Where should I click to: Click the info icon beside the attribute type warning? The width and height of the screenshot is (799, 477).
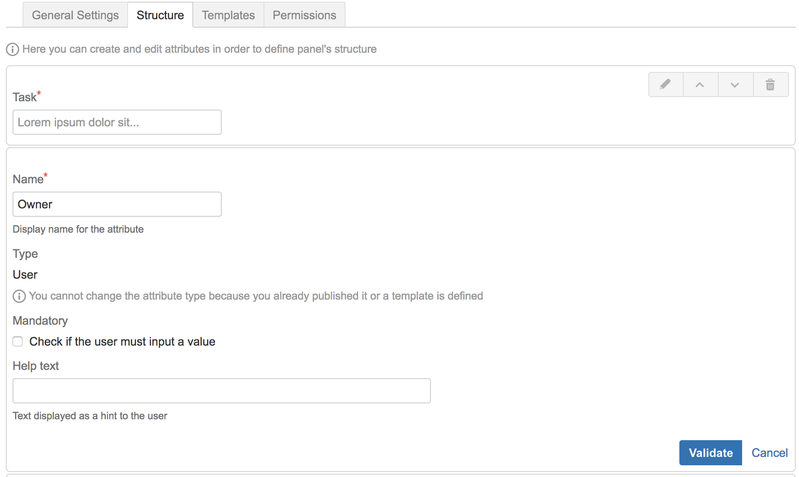pos(19,296)
